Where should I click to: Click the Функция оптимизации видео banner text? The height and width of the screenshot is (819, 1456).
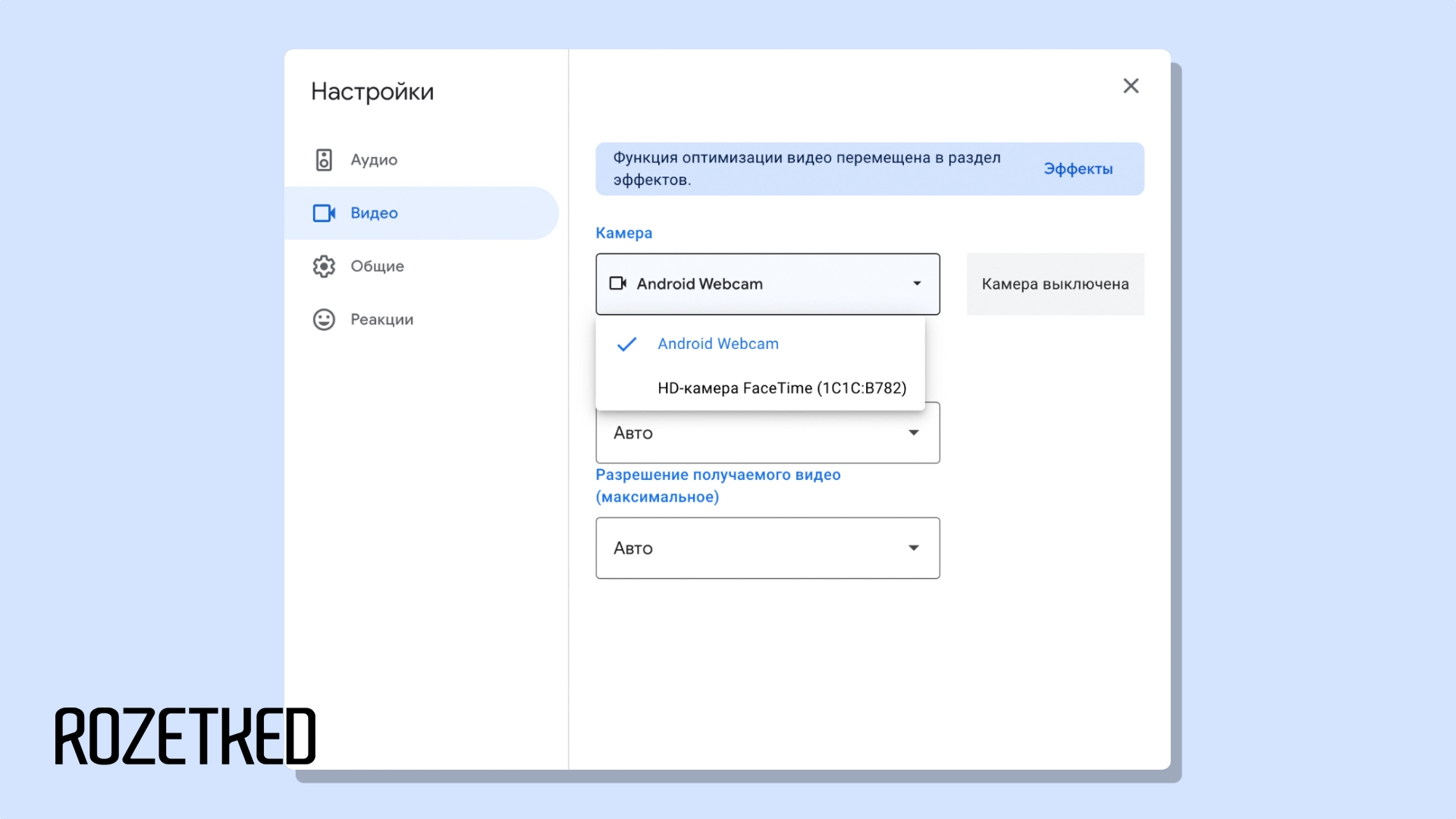point(807,169)
